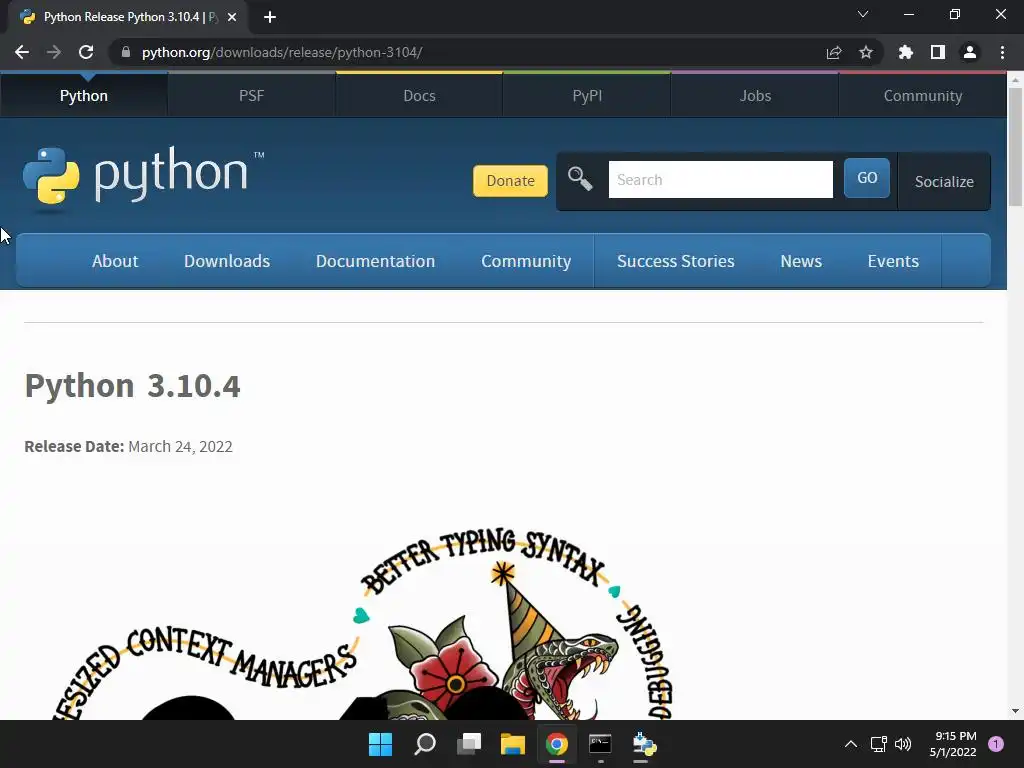Select the Jobs top meta tab
This screenshot has width=1024, height=768.
pyautogui.click(x=755, y=95)
